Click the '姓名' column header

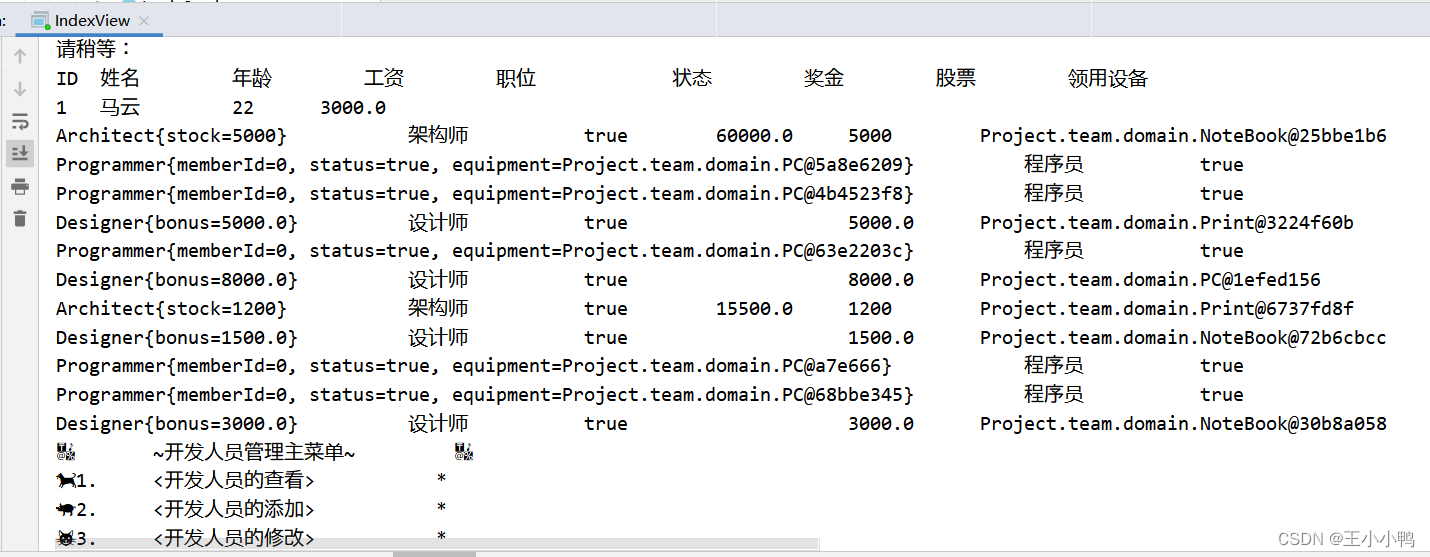pyautogui.click(x=120, y=78)
